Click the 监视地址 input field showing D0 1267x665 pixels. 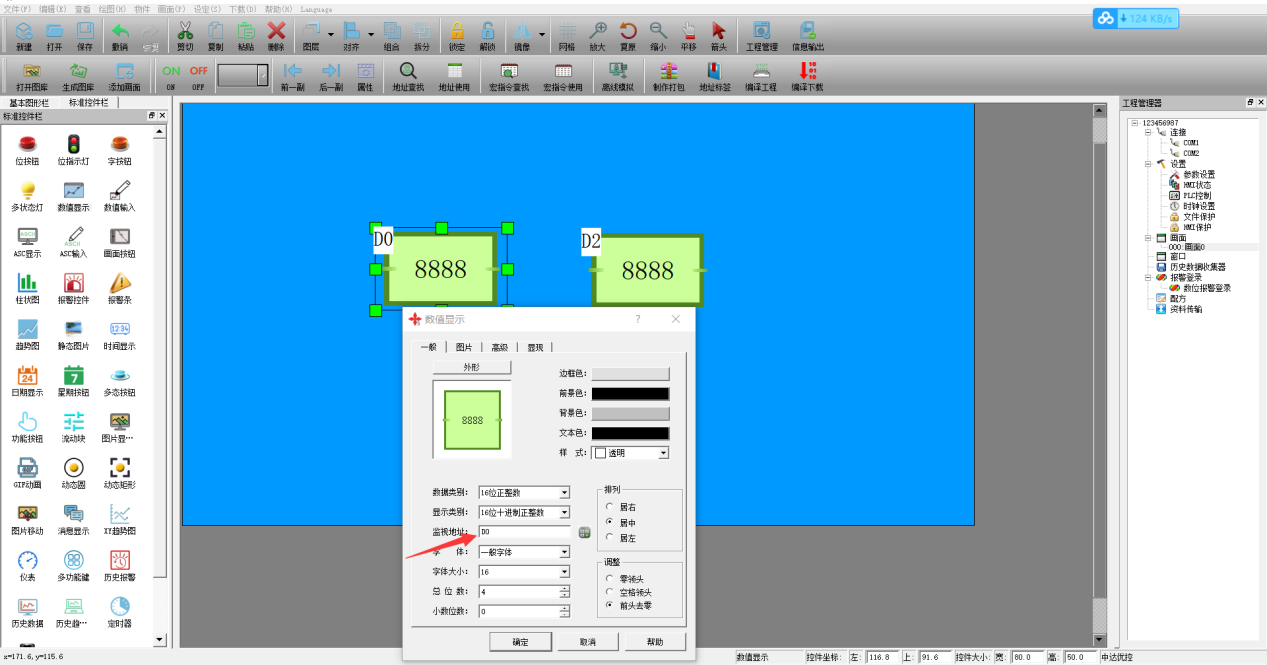[523, 532]
